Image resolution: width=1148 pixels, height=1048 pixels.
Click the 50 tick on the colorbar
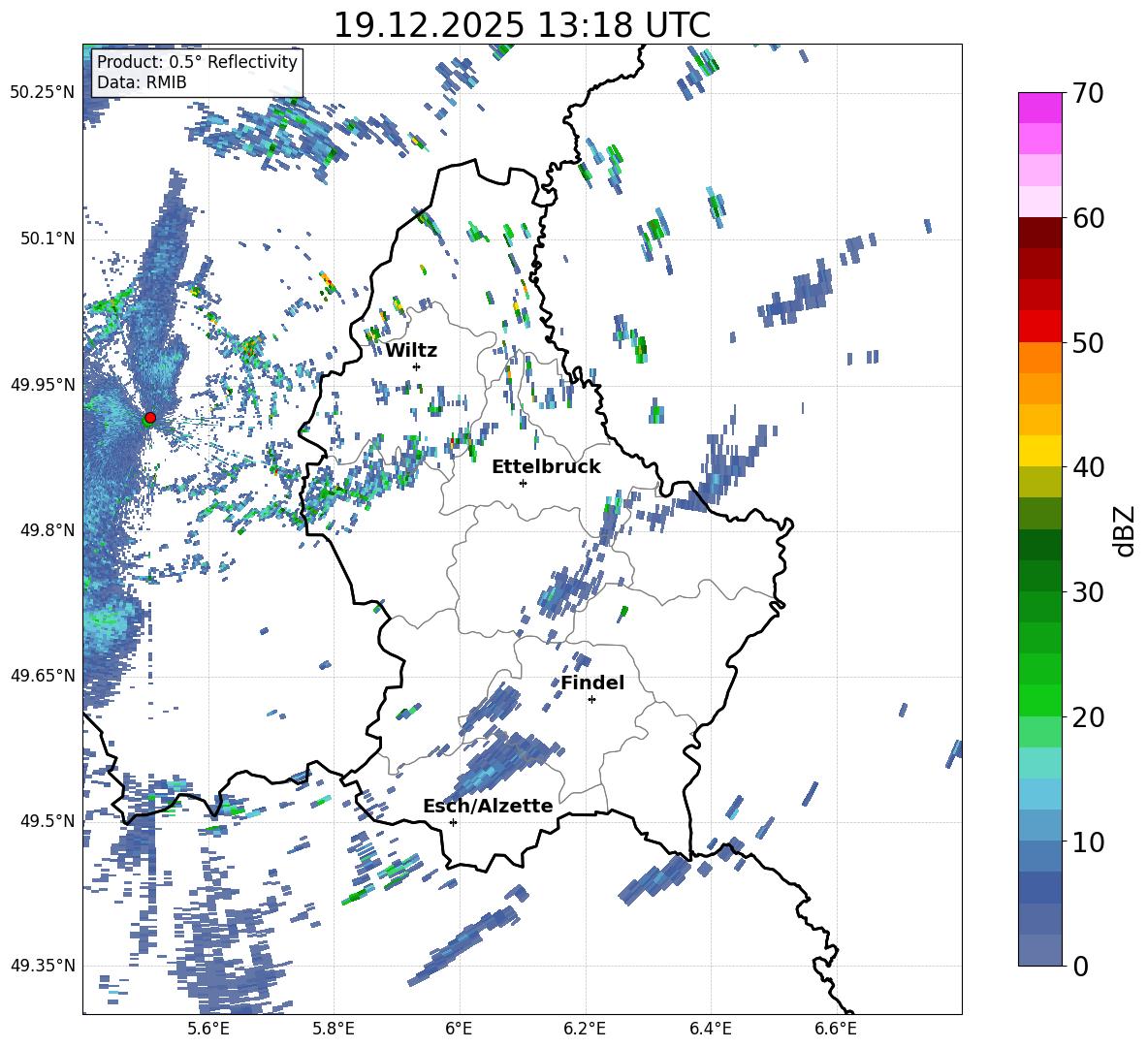click(1088, 342)
